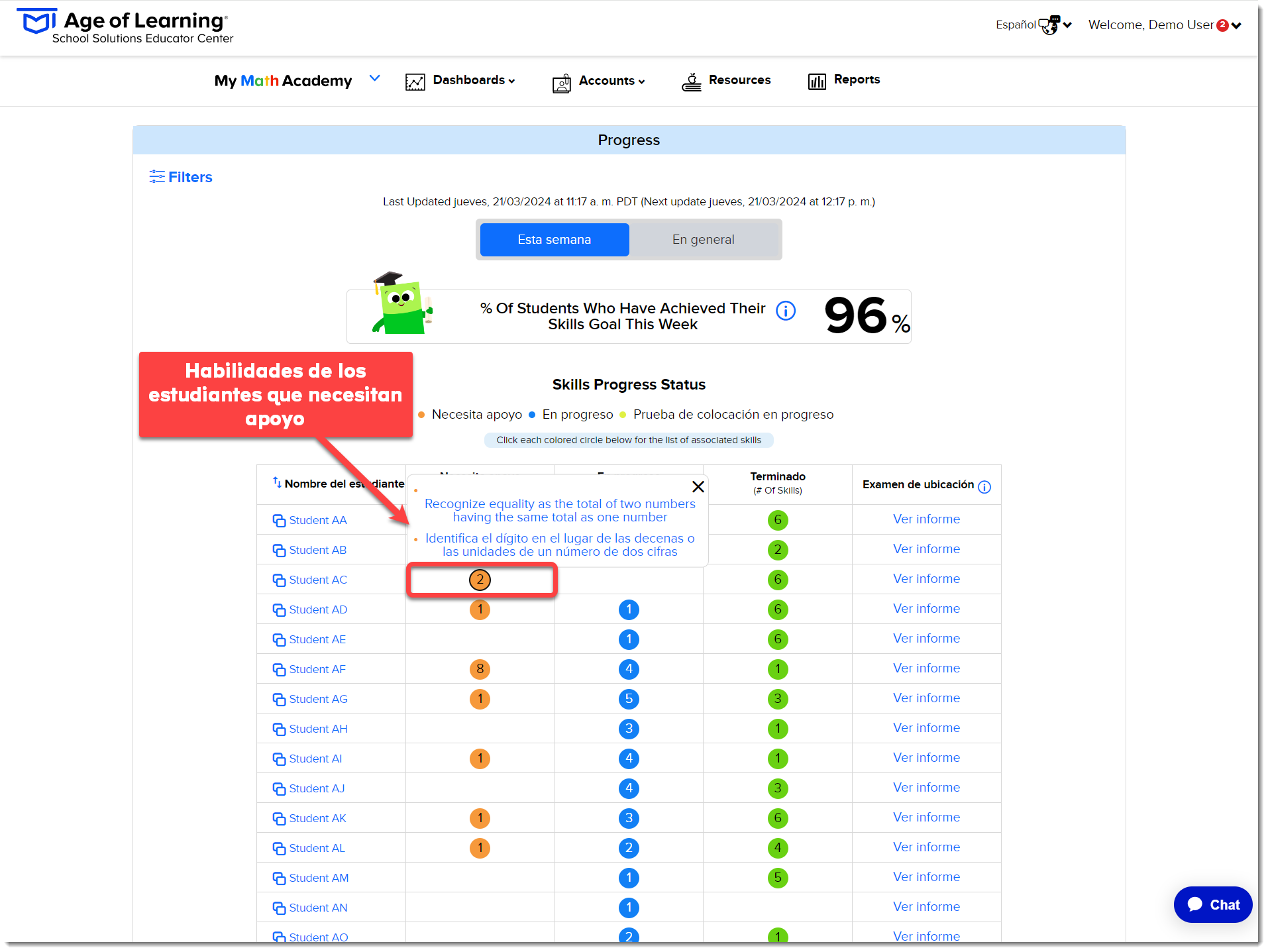The height and width of the screenshot is (952, 1268).
Task: Click Recognize equality skill link in popup
Action: (560, 511)
